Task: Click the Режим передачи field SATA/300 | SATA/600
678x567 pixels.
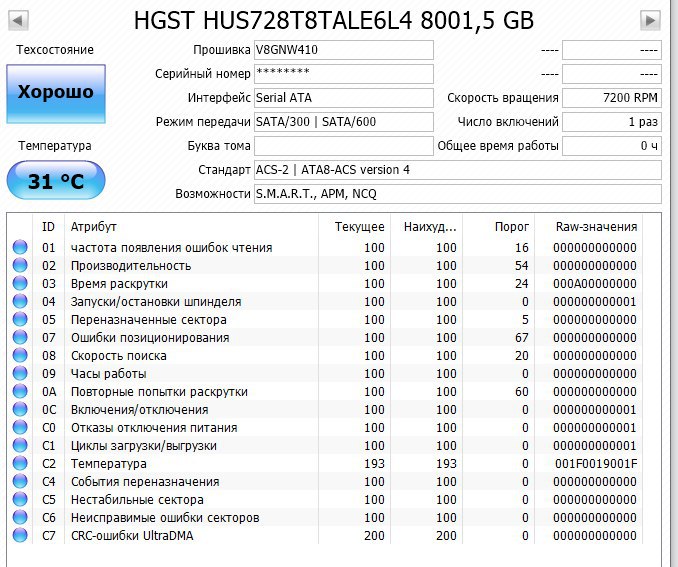Action: coord(344,122)
